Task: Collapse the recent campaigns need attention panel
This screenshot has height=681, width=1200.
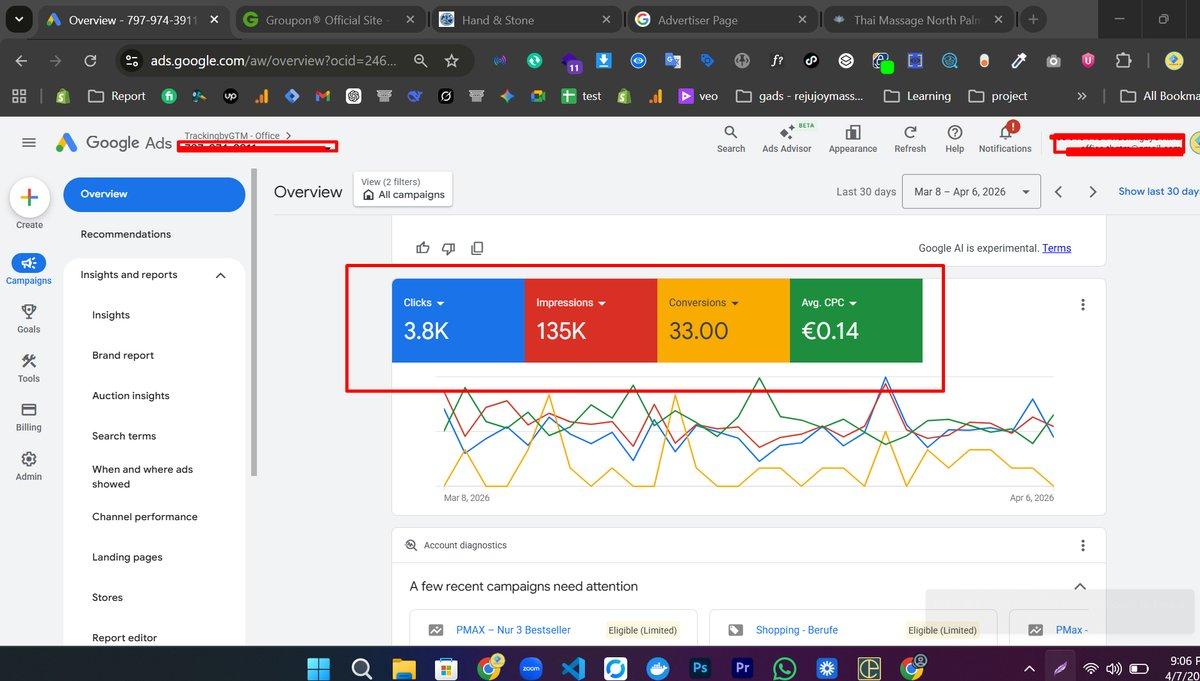Action: [1079, 586]
